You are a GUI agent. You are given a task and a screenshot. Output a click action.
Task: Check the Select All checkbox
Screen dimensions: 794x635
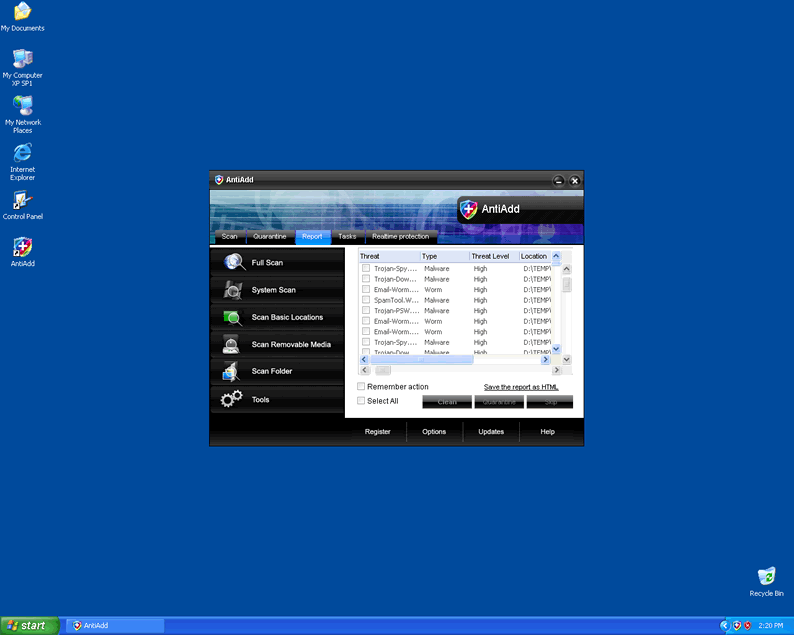(x=362, y=401)
